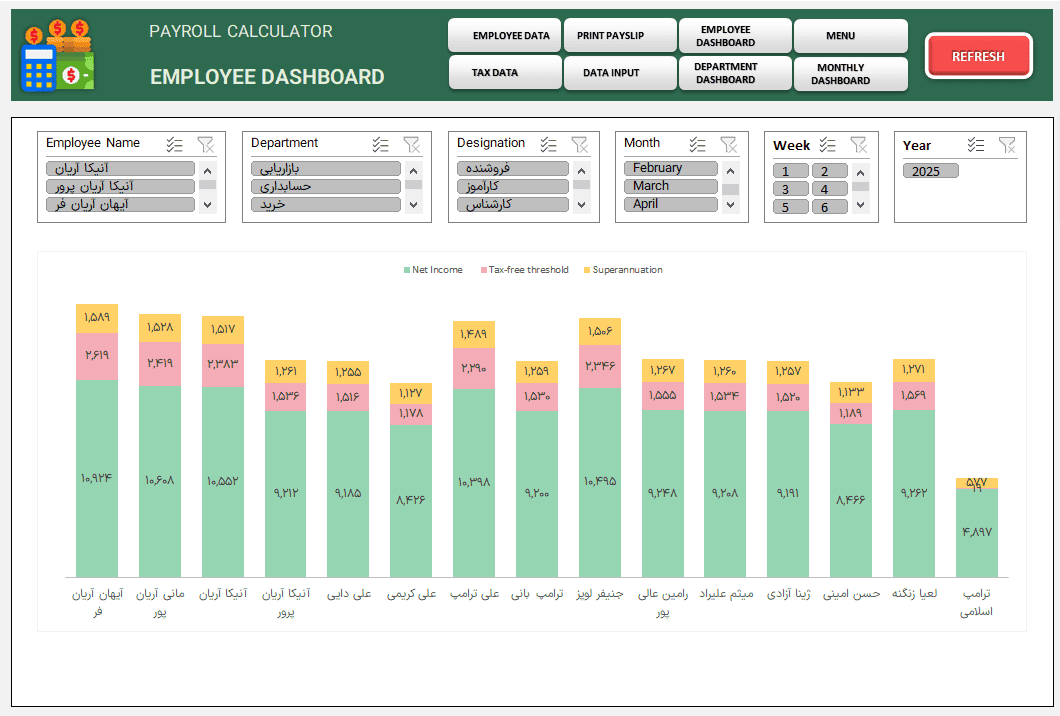Click the EMPLOYEE DASHBOARD title text

[267, 77]
